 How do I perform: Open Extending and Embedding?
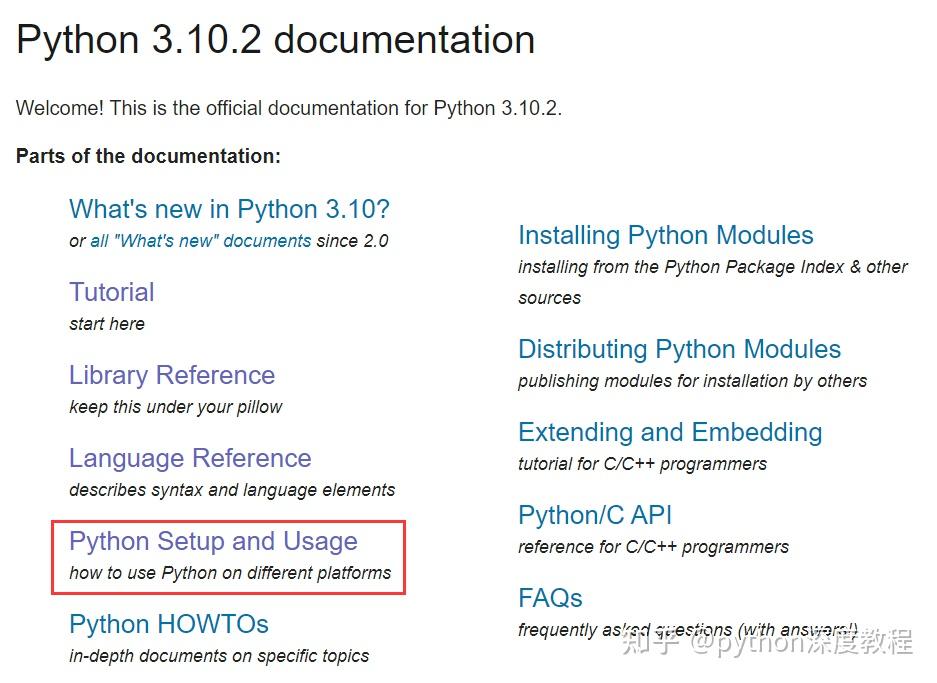[x=670, y=432]
